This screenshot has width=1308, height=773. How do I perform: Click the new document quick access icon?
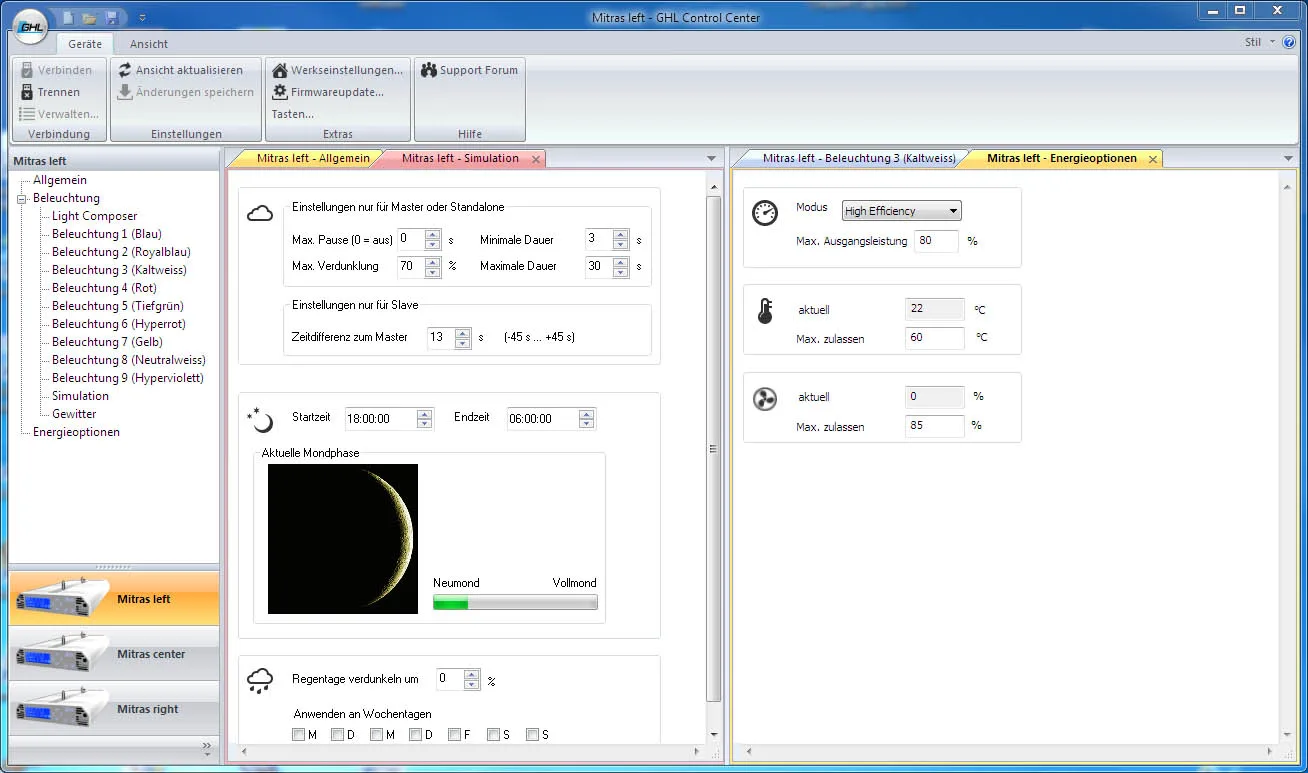click(x=67, y=17)
